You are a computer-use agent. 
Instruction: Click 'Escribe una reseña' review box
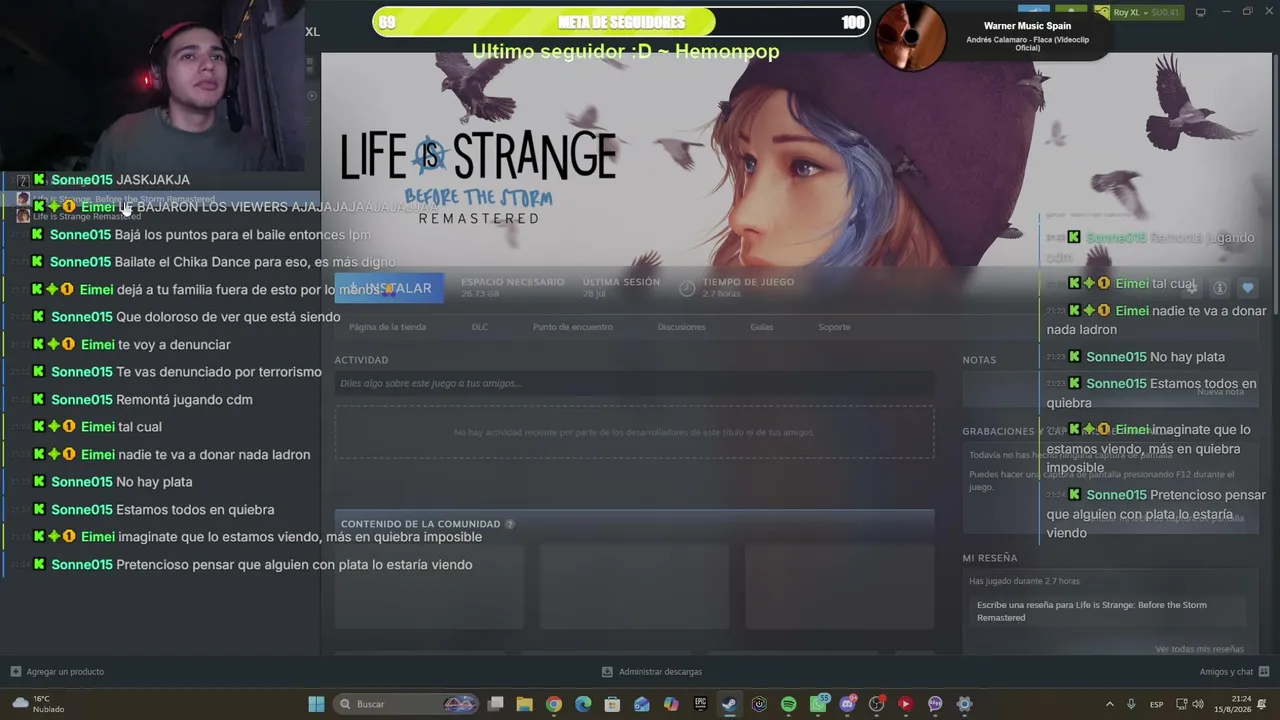(x=1110, y=611)
